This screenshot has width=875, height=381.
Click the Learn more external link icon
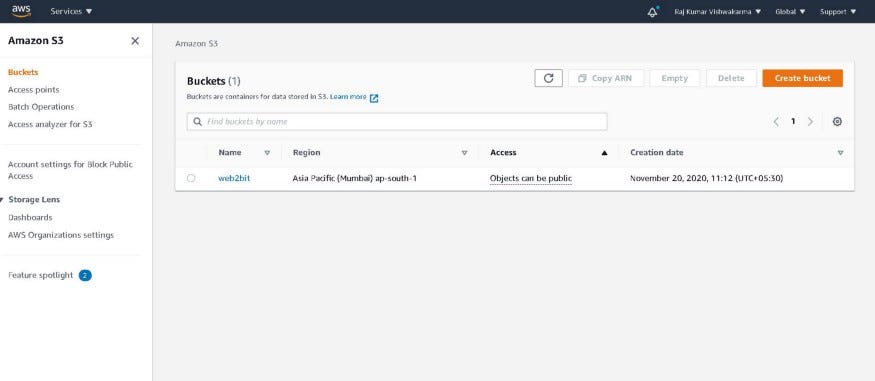point(374,98)
